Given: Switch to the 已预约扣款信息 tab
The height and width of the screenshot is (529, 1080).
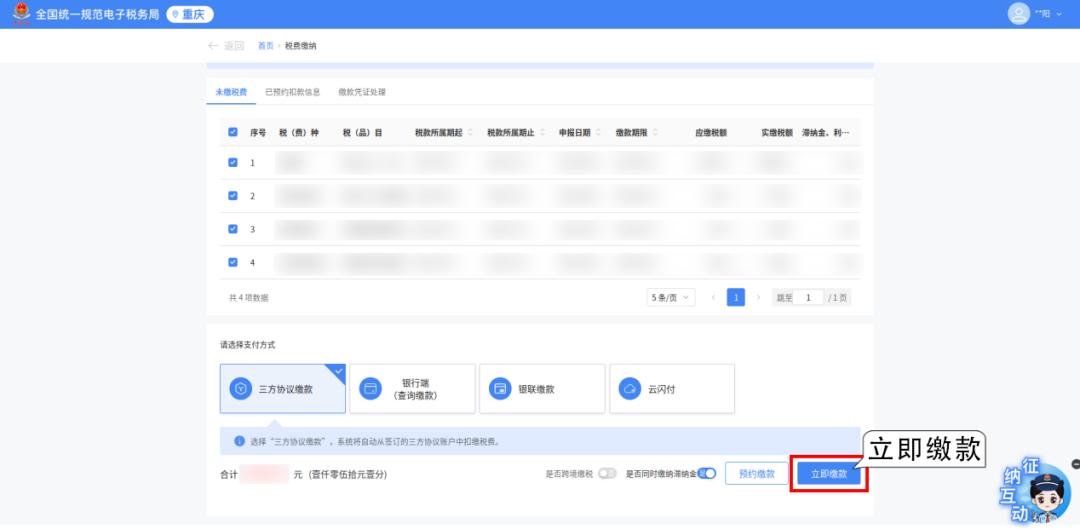Looking at the screenshot, I should pyautogui.click(x=292, y=92).
